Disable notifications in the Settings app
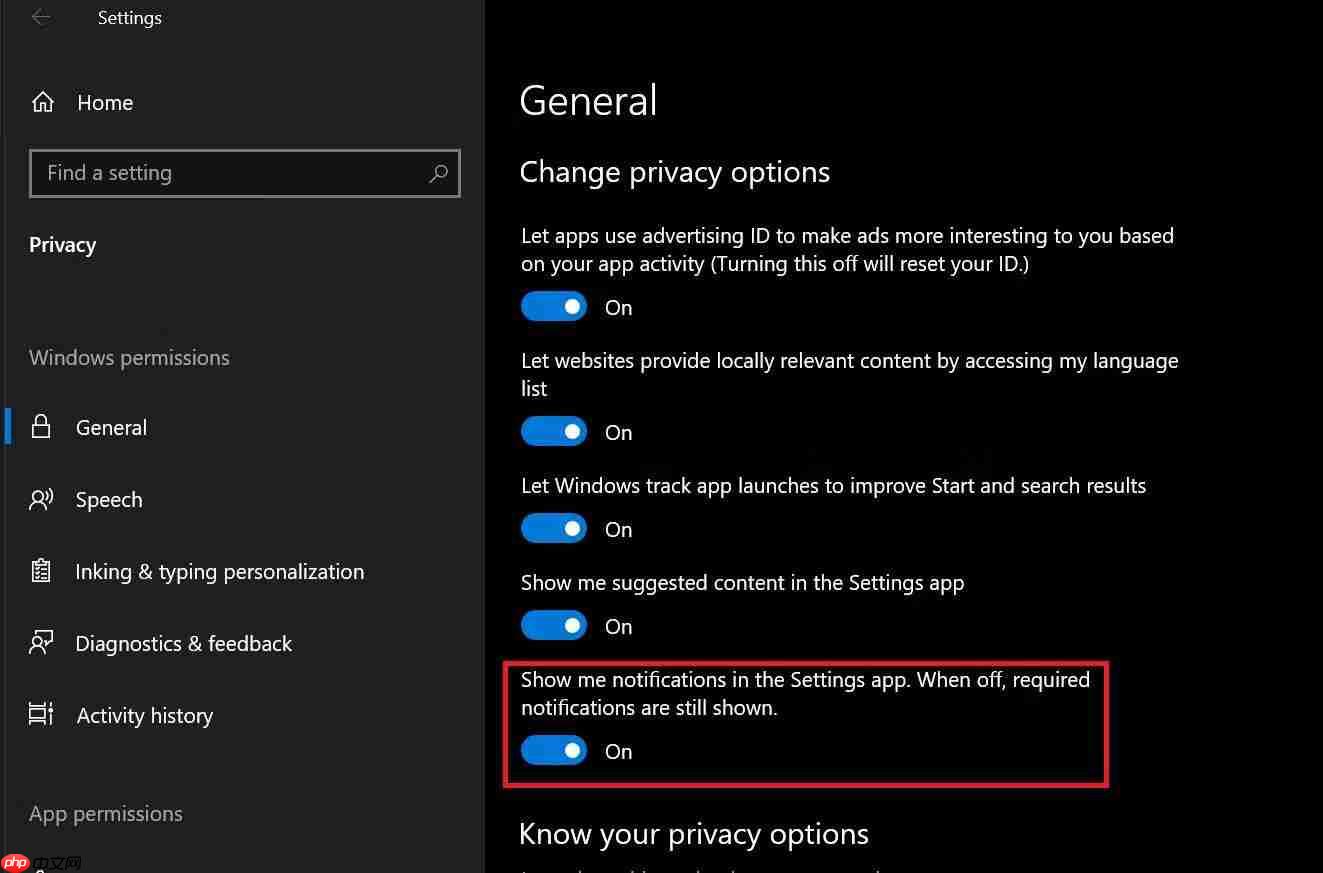 click(553, 750)
